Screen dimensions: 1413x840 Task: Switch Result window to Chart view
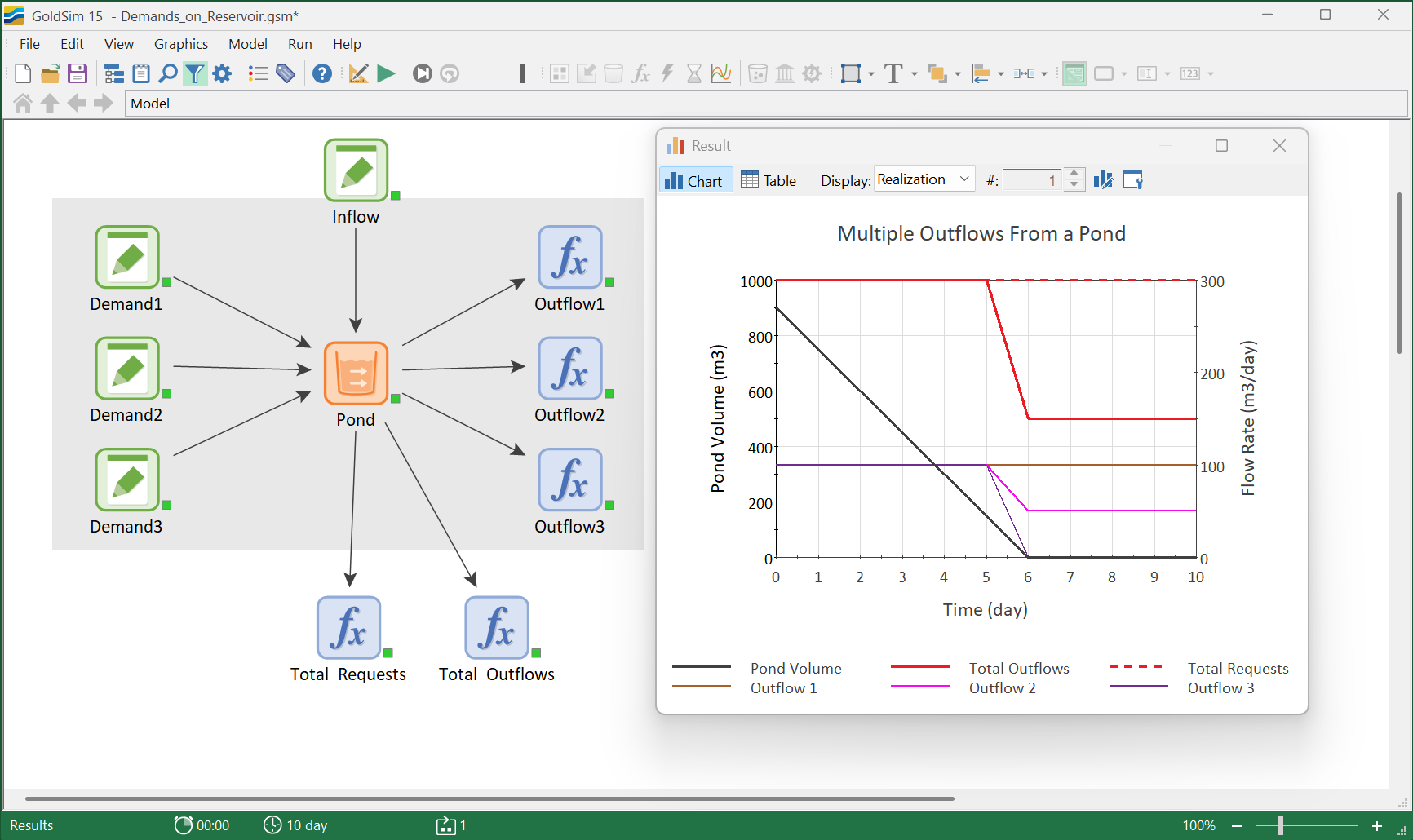click(x=695, y=181)
